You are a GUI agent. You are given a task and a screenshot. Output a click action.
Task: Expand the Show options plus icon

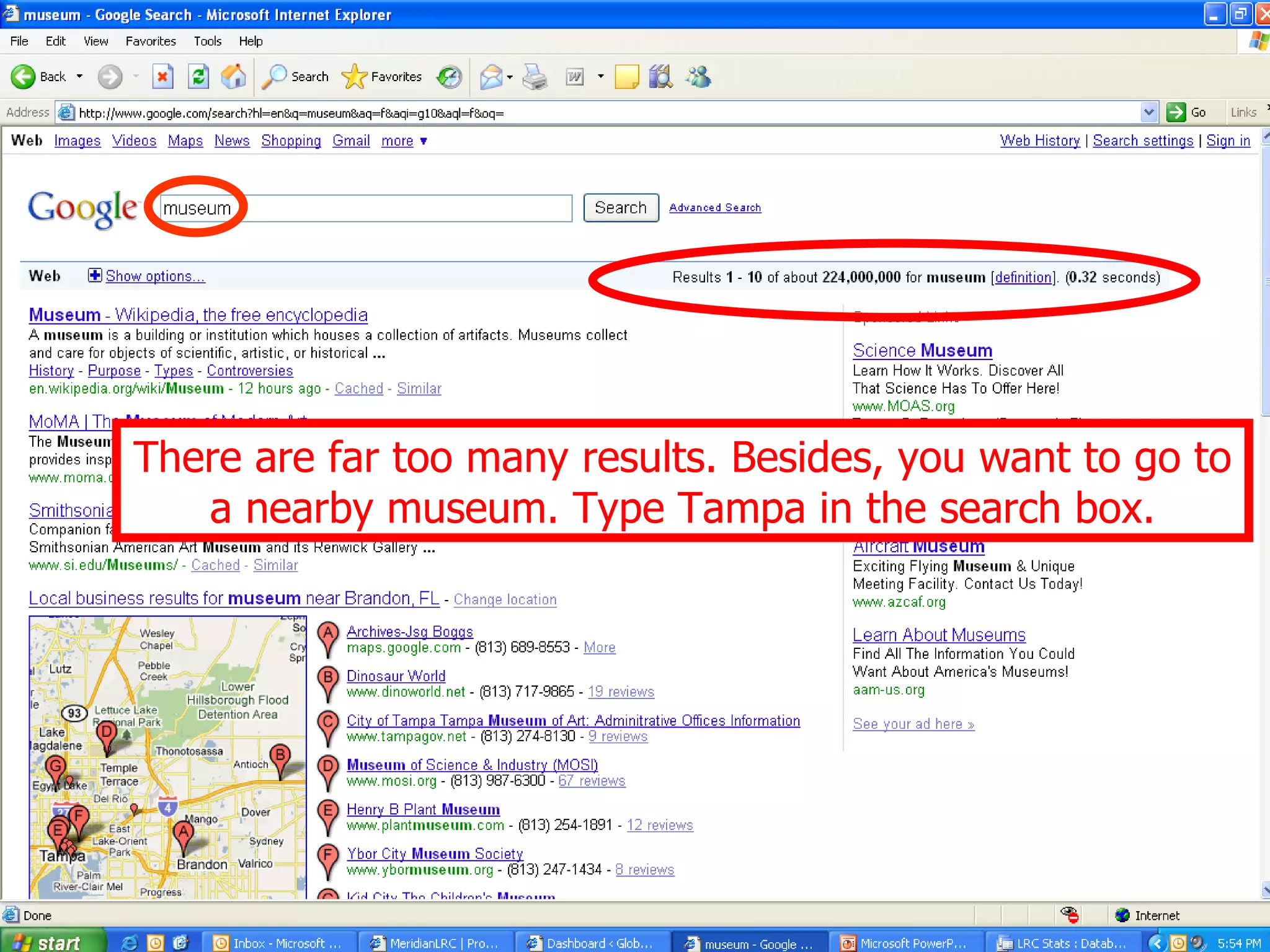95,275
